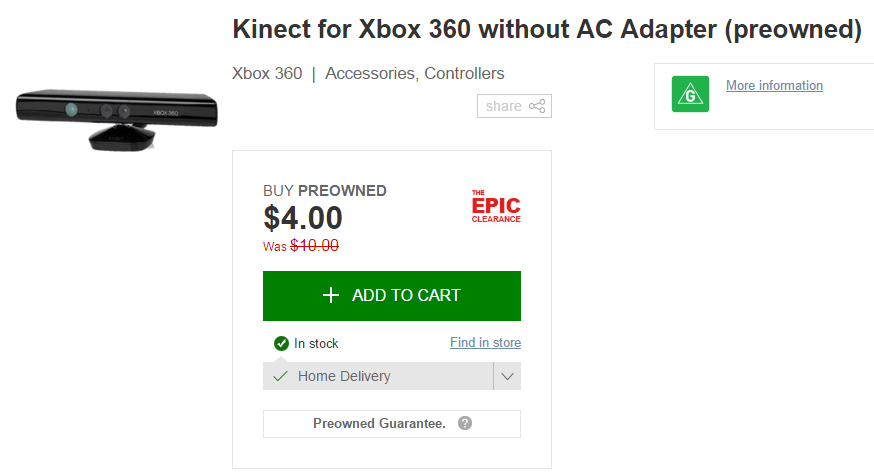The height and width of the screenshot is (472, 874).
Task: Click the $4.00 preowned price
Action: click(303, 218)
